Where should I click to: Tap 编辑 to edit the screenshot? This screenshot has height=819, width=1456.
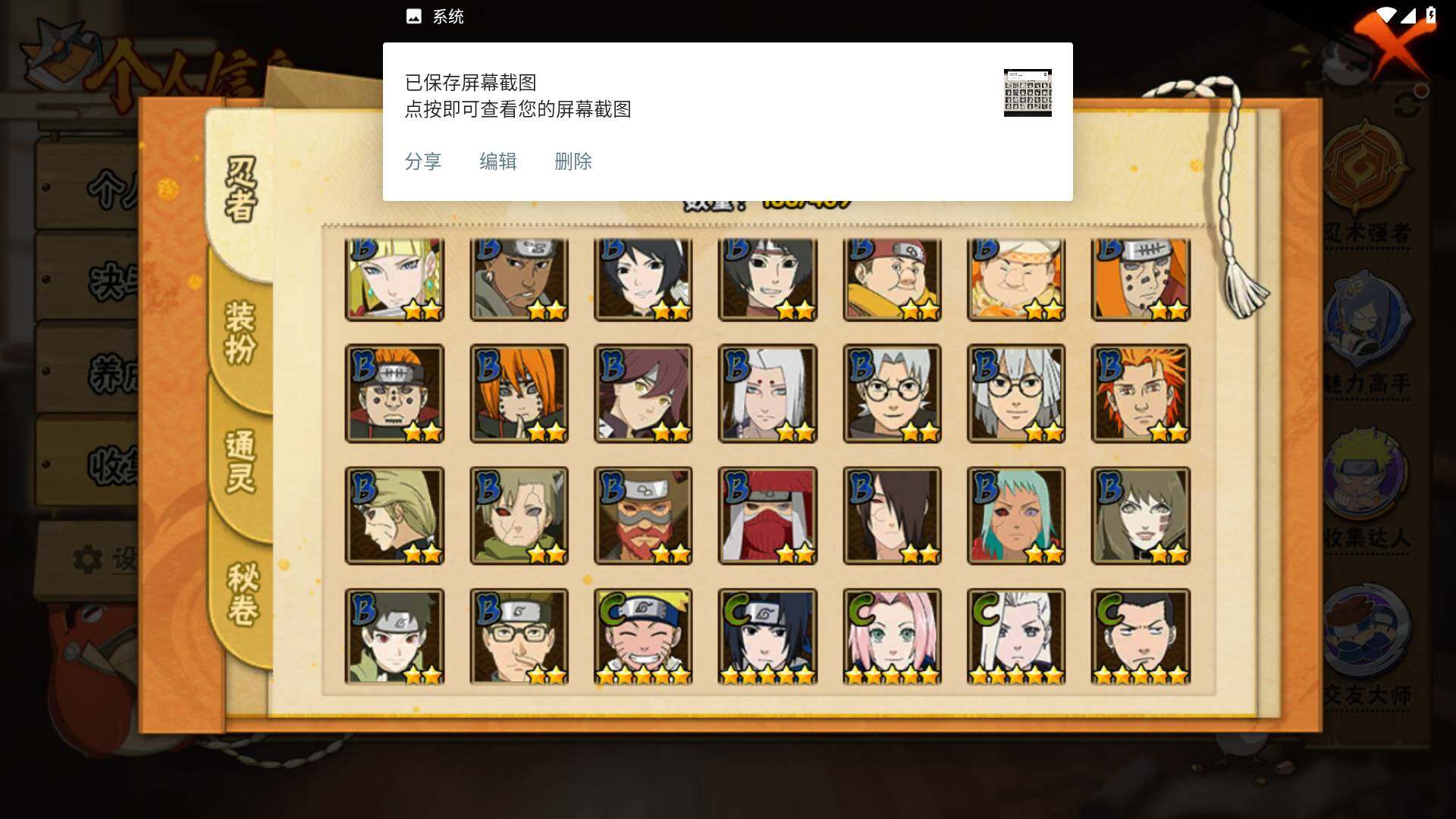[x=498, y=162]
